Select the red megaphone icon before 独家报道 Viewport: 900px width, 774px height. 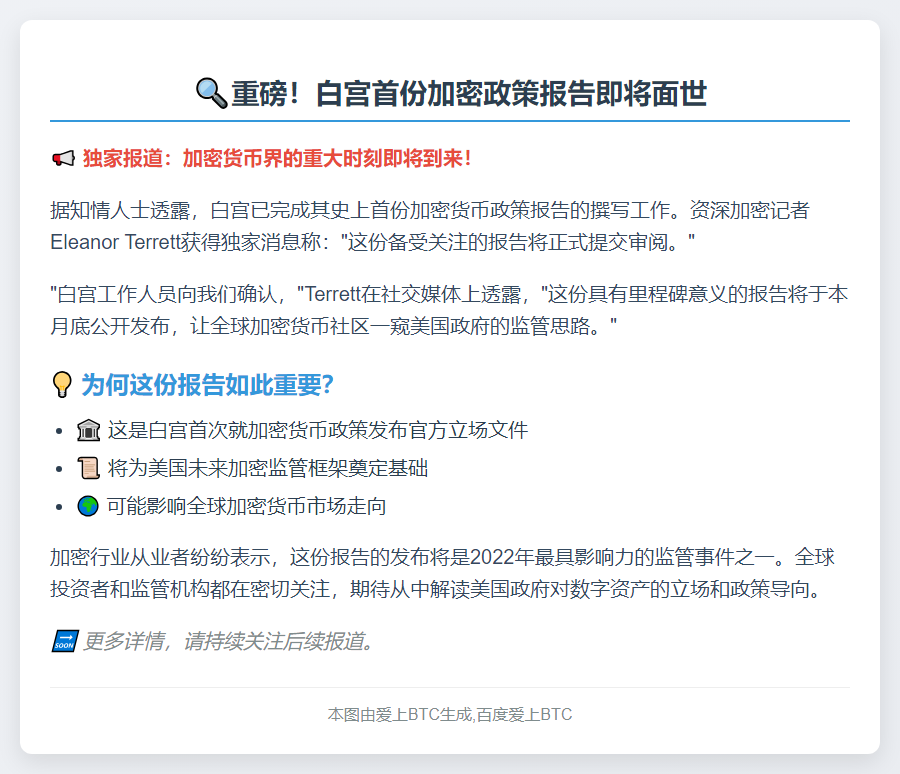(x=61, y=156)
